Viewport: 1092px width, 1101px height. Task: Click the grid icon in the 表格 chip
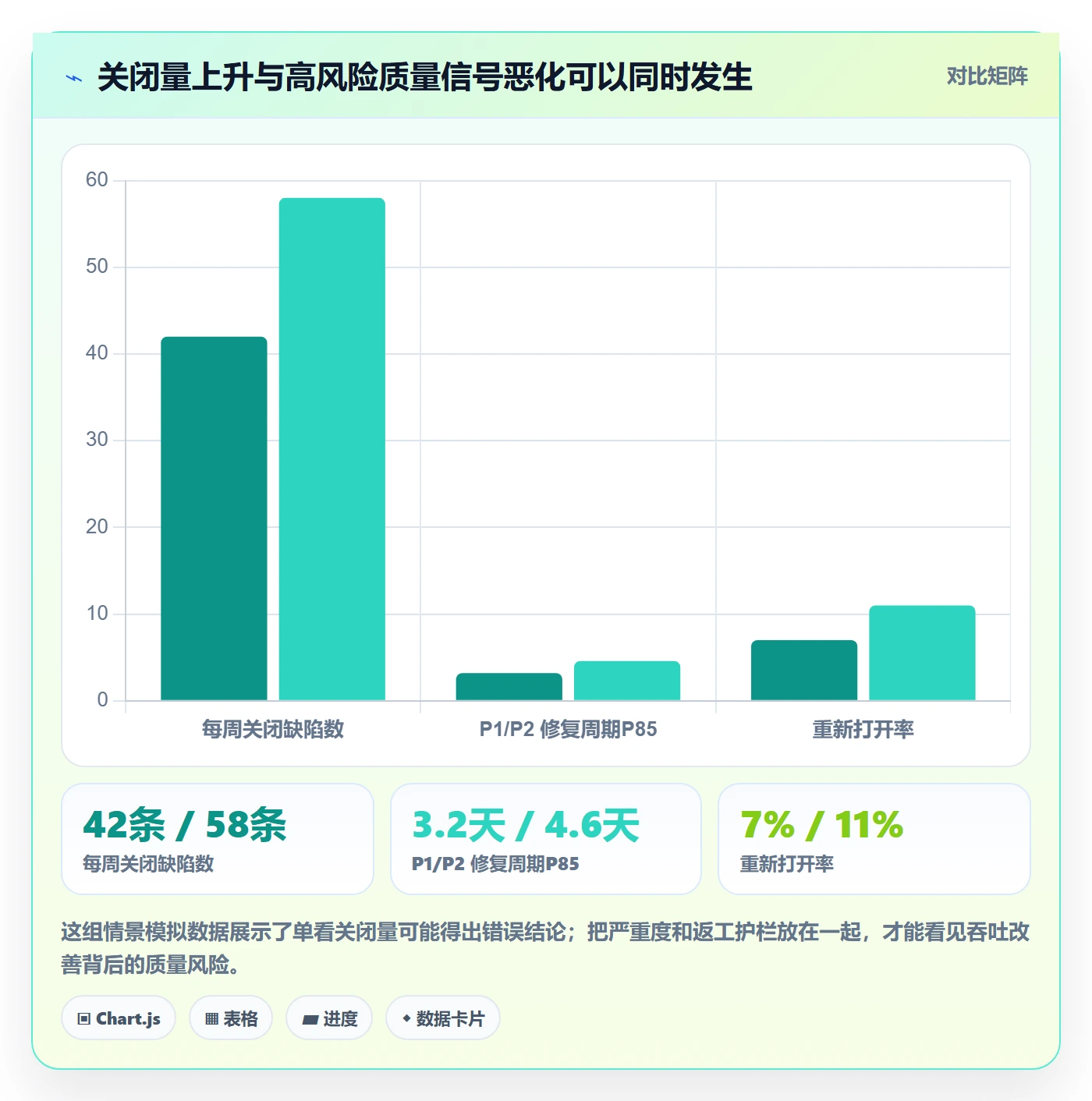(211, 1019)
